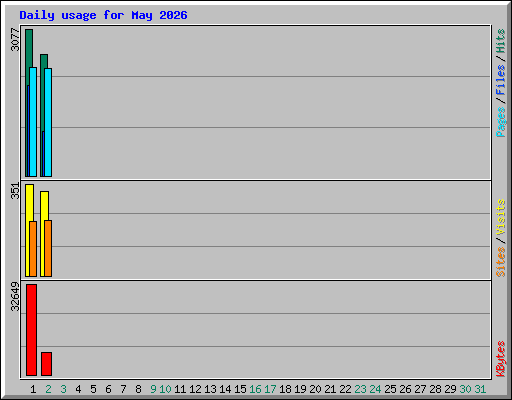Viewport: 512px width, 400px height.
Task: Click day label 8 on the axis
Action: (x=138, y=389)
